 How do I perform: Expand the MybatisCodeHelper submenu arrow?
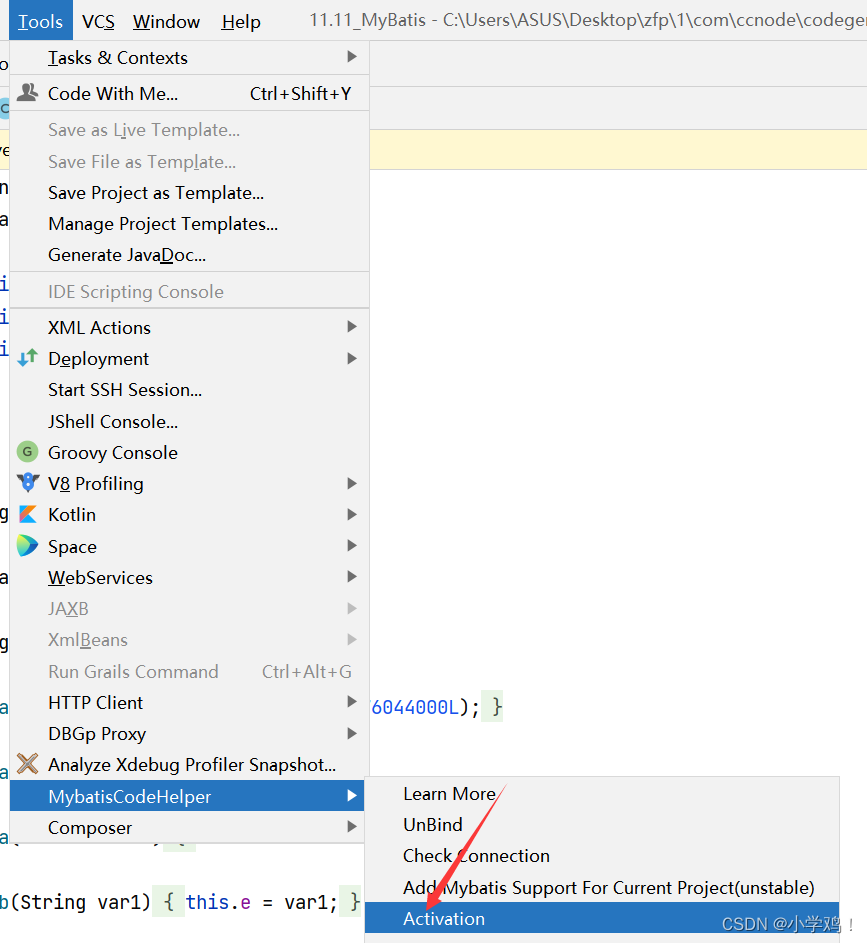(x=352, y=796)
